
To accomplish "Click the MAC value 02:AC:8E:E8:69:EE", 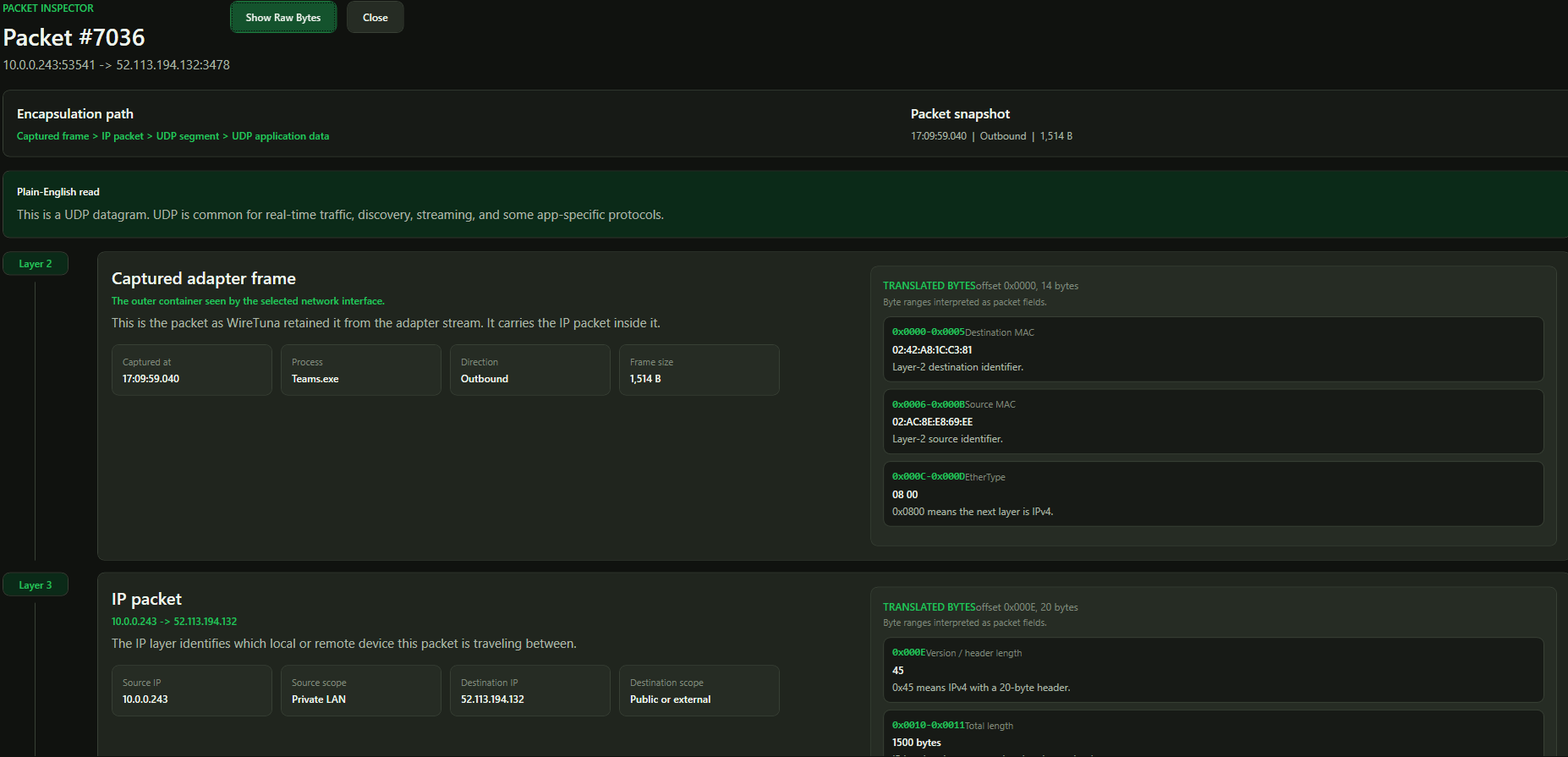I will coord(932,422).
